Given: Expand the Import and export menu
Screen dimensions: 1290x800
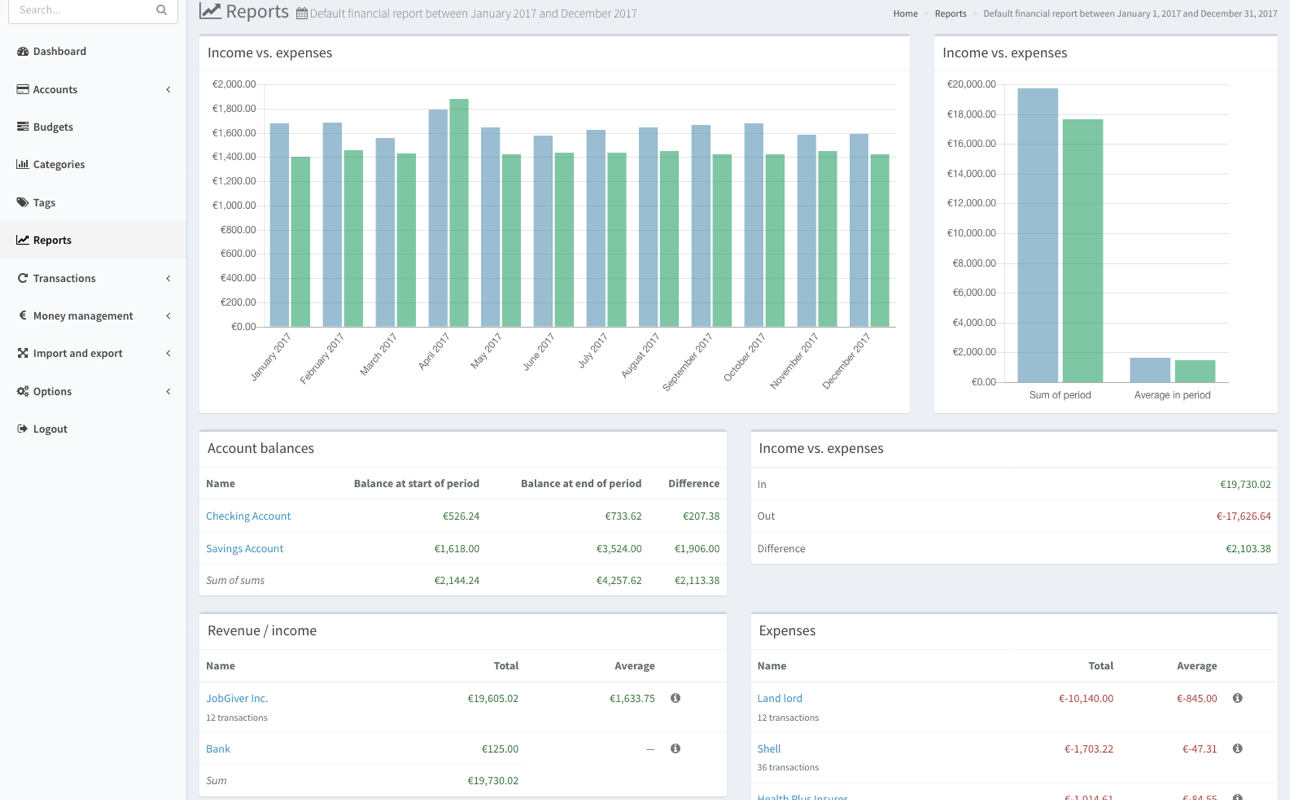Looking at the screenshot, I should click(168, 353).
